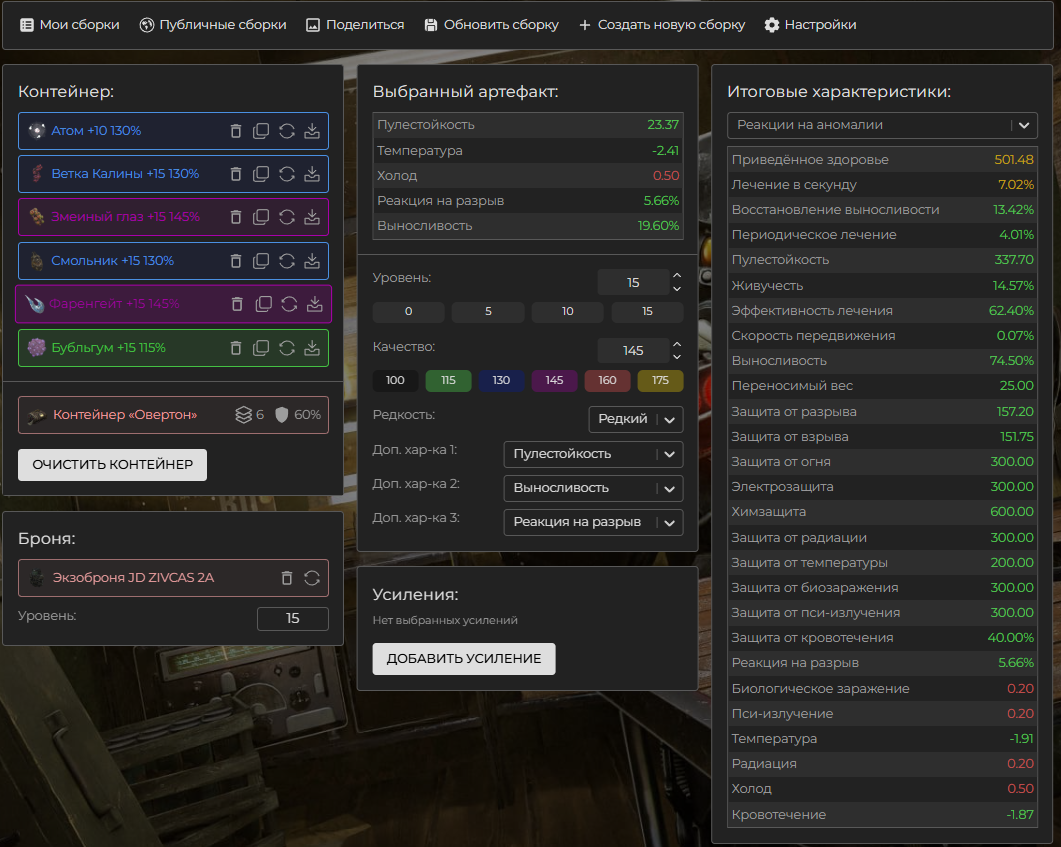Expand the Доп. хар-ка 1 Пулестойкость dropdown
This screenshot has height=847, width=1061.
[x=593, y=454]
